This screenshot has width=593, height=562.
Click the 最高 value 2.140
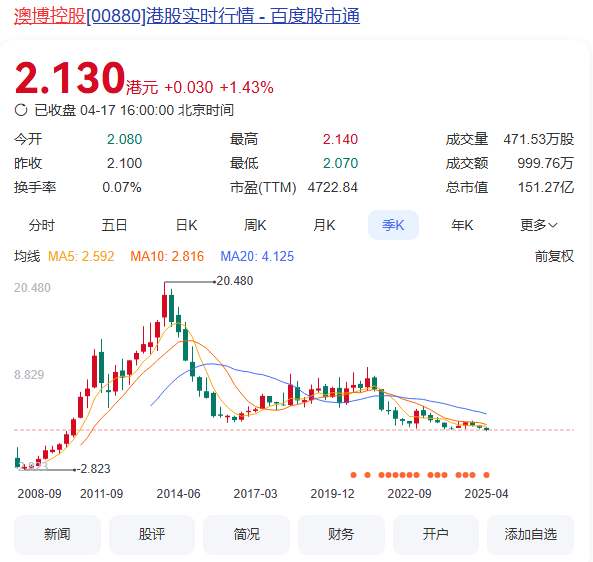(x=340, y=140)
